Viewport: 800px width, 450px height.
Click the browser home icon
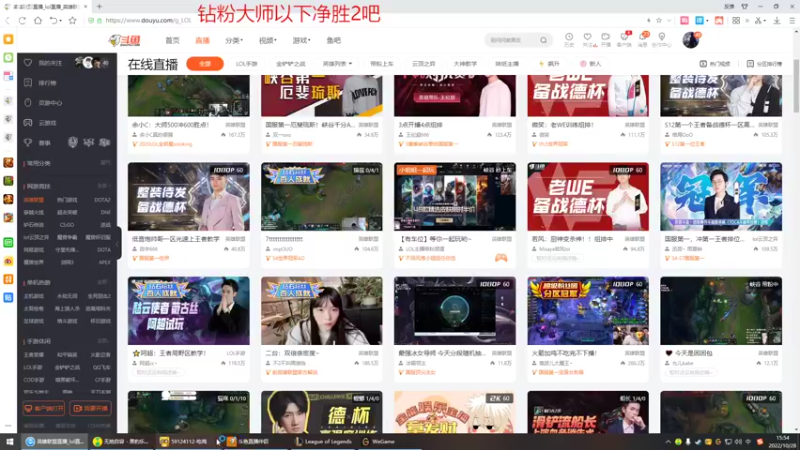coord(38,20)
